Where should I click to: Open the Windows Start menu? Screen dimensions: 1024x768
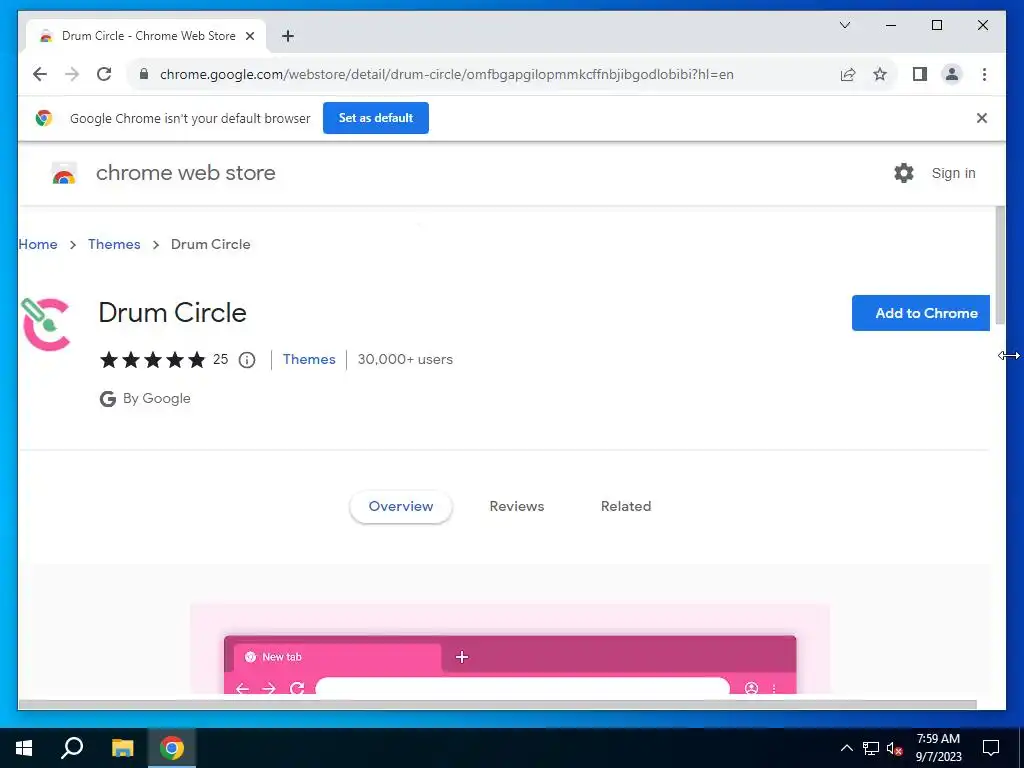pos(24,748)
